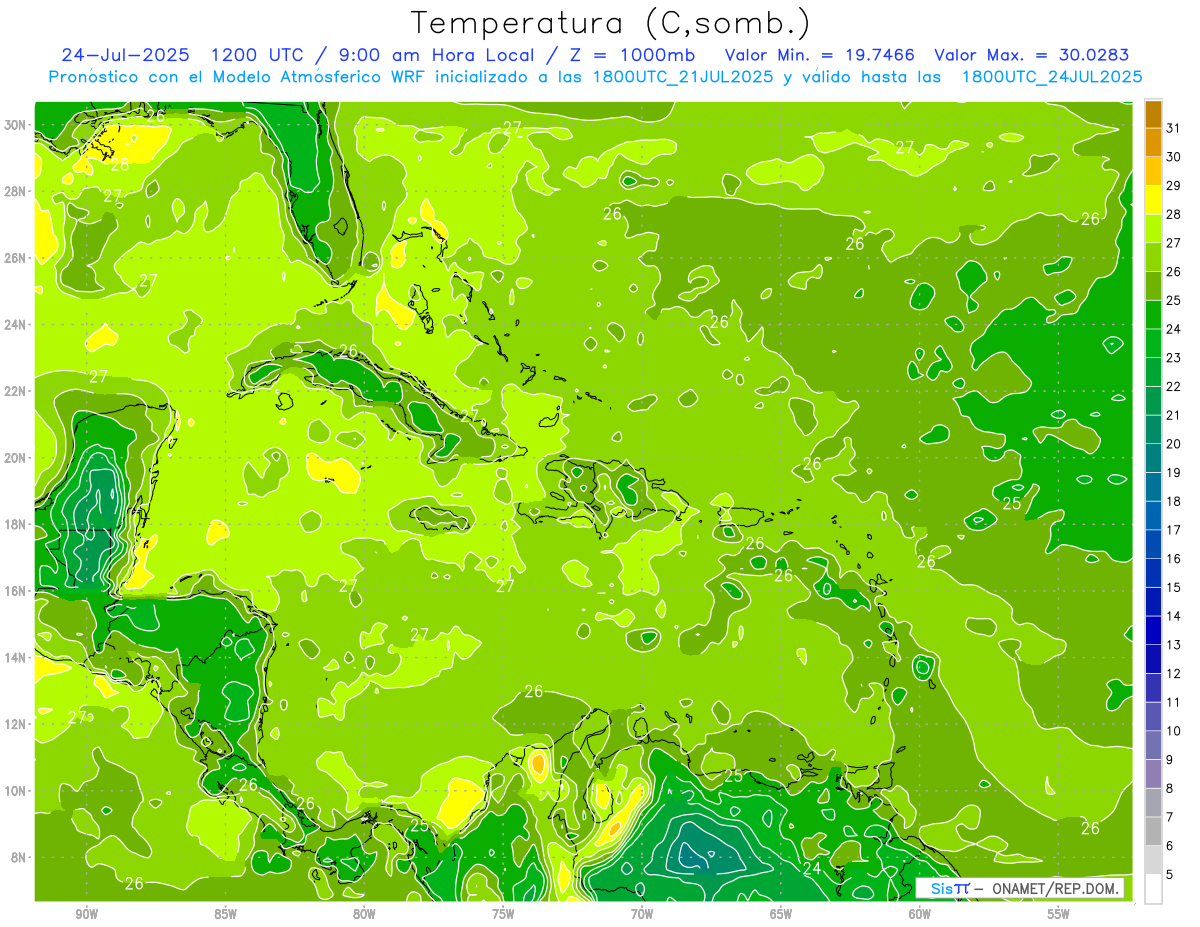Click the "22N" latitude axis label
1200x927 pixels.
point(15,391)
